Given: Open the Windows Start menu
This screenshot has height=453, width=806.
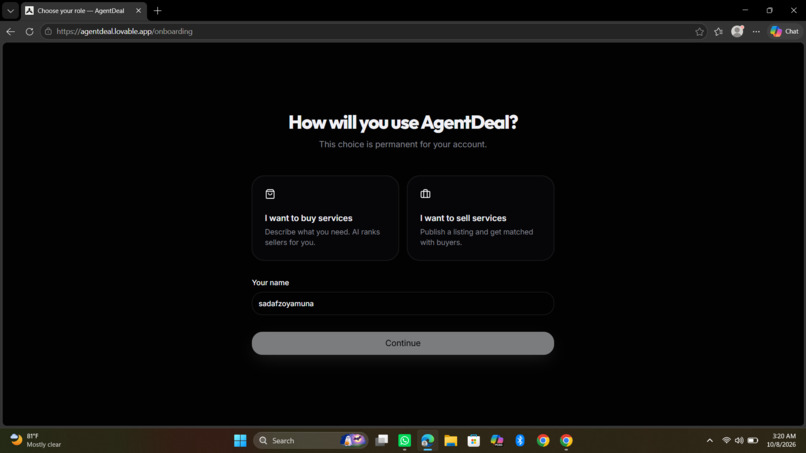Looking at the screenshot, I should [240, 441].
